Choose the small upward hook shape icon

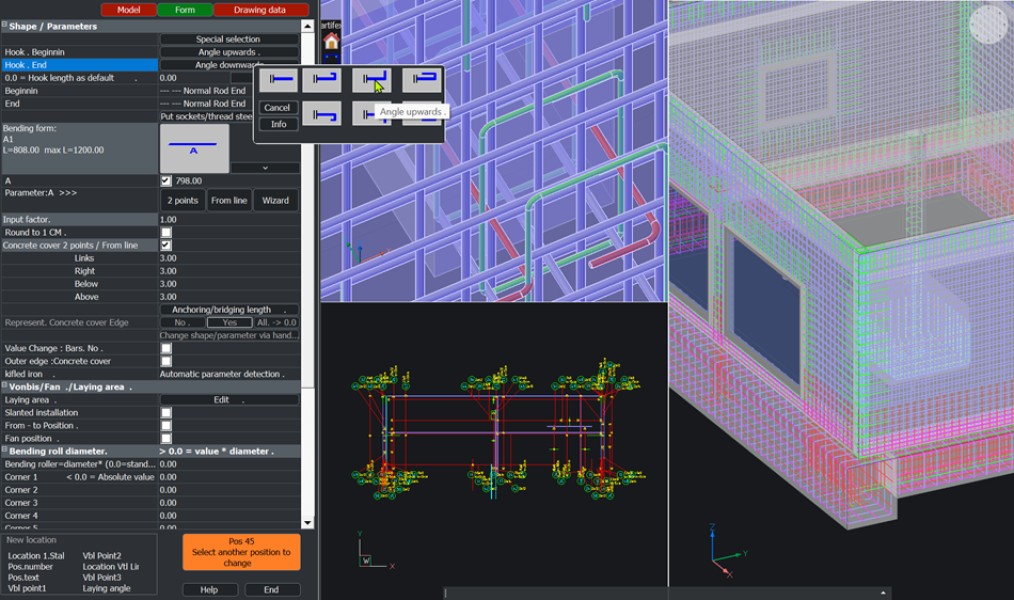322,80
